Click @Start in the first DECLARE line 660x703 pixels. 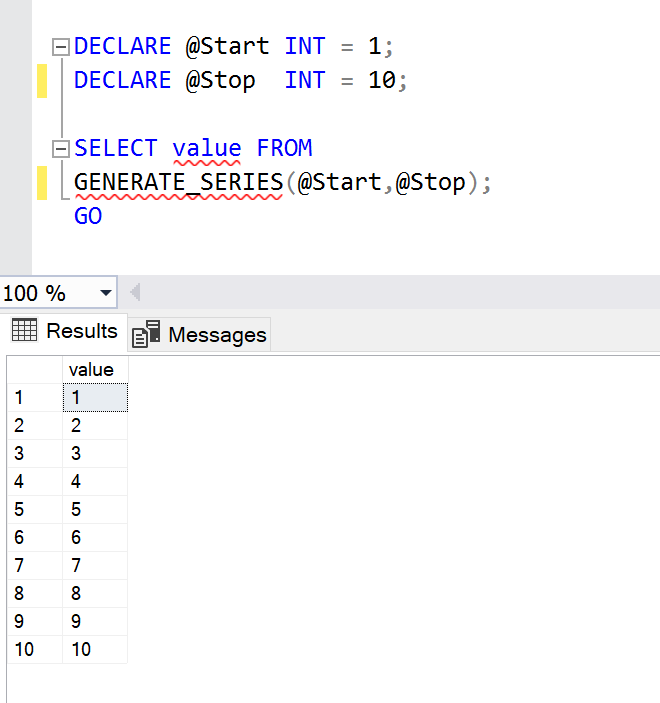coord(227,46)
